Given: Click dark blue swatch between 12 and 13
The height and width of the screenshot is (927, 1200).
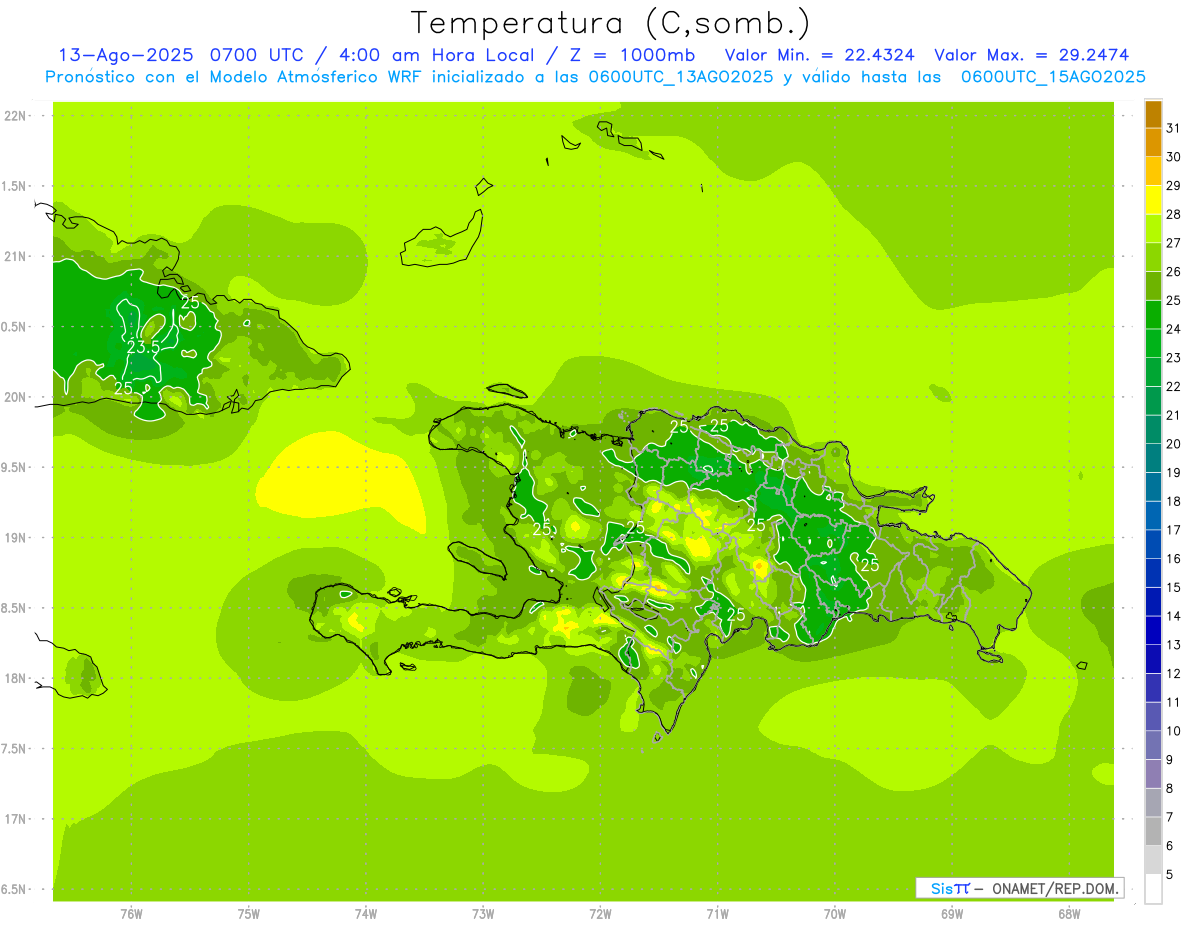Looking at the screenshot, I should (x=1153, y=659).
